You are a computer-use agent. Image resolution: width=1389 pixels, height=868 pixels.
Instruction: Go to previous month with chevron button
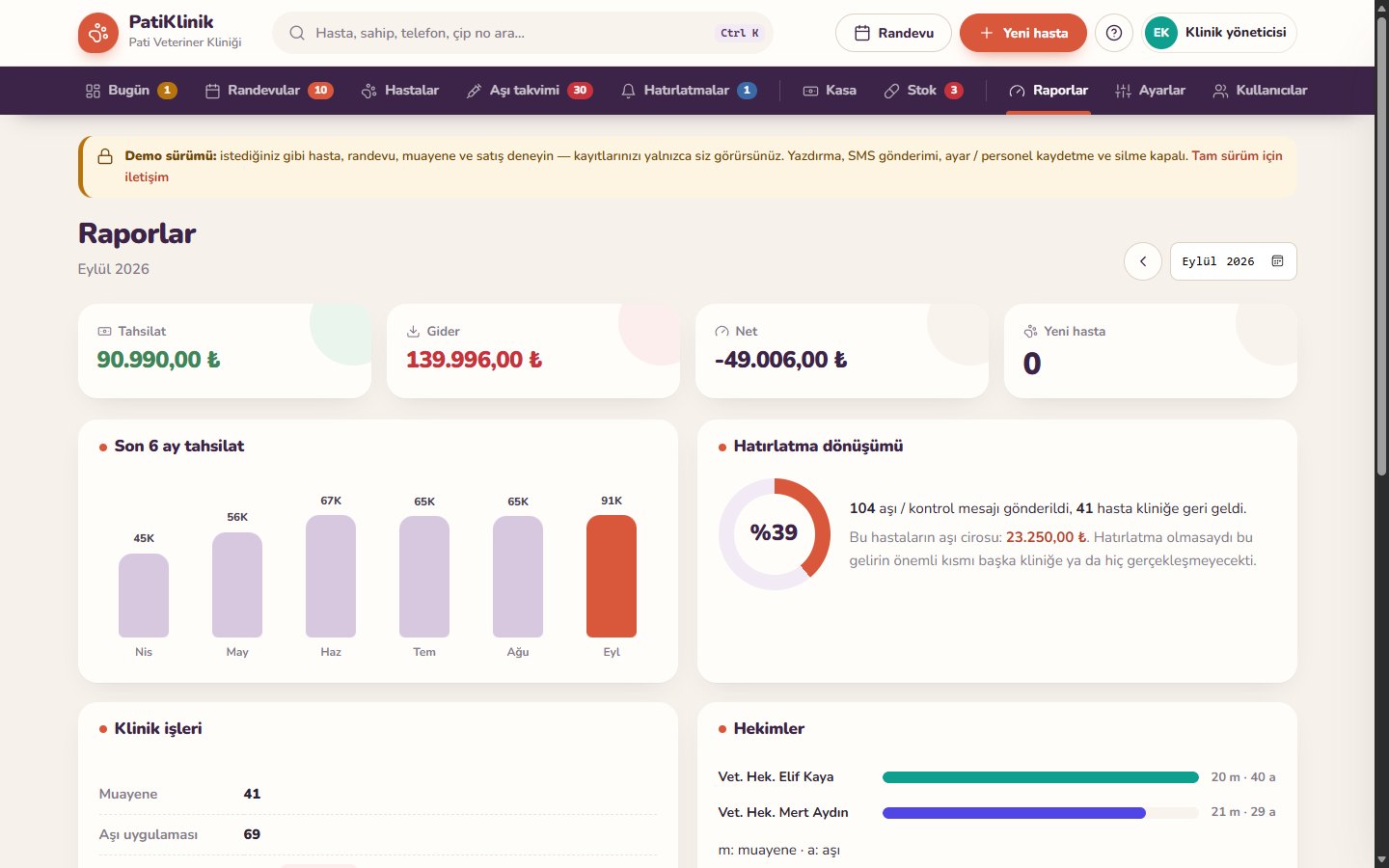click(x=1143, y=261)
